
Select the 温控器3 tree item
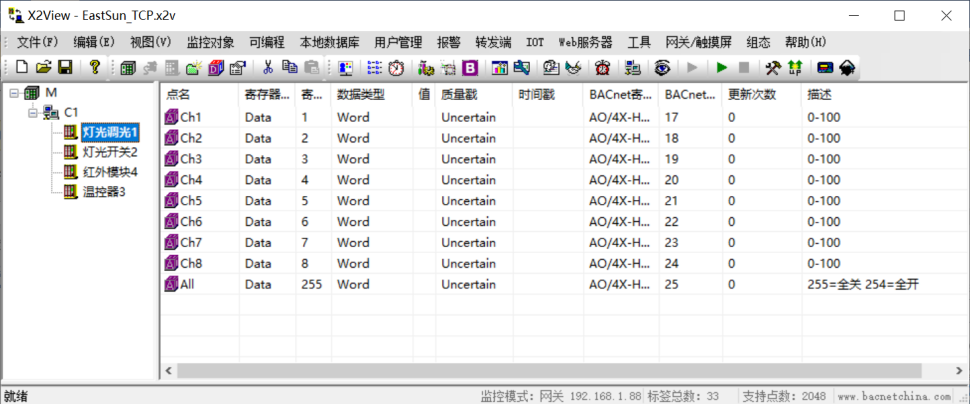tap(104, 192)
